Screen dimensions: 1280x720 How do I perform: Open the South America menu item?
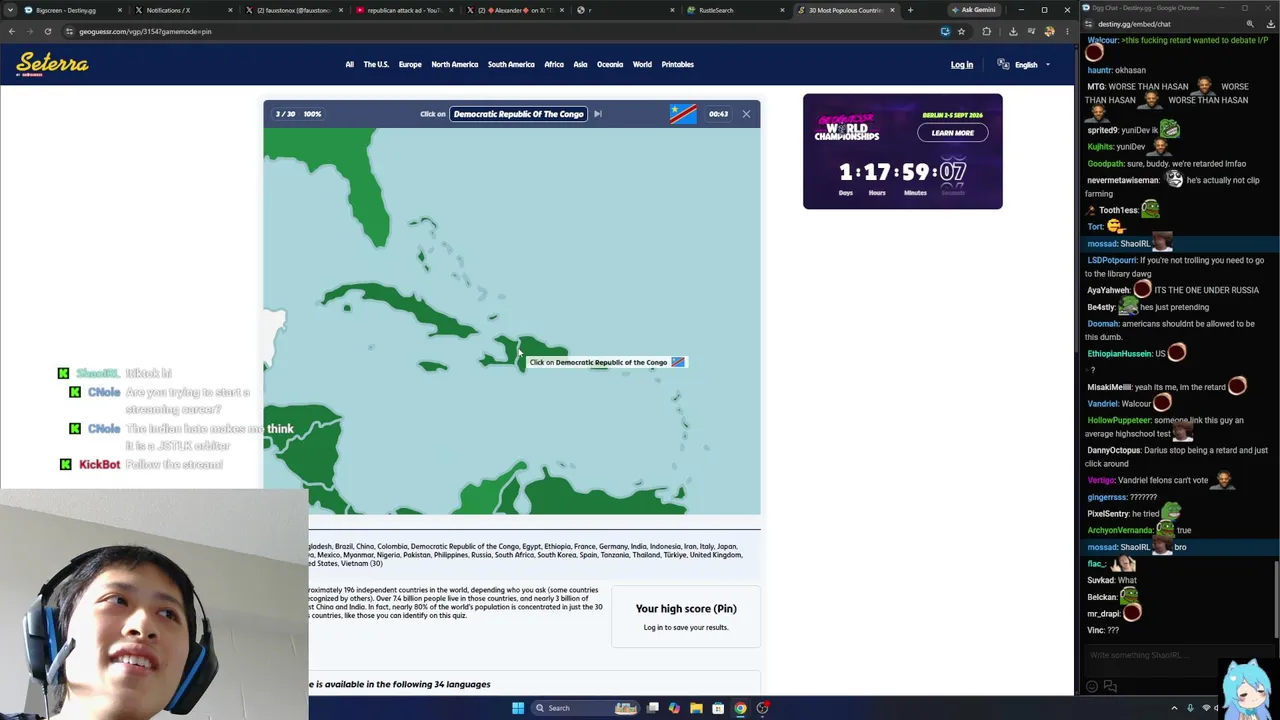pos(511,65)
